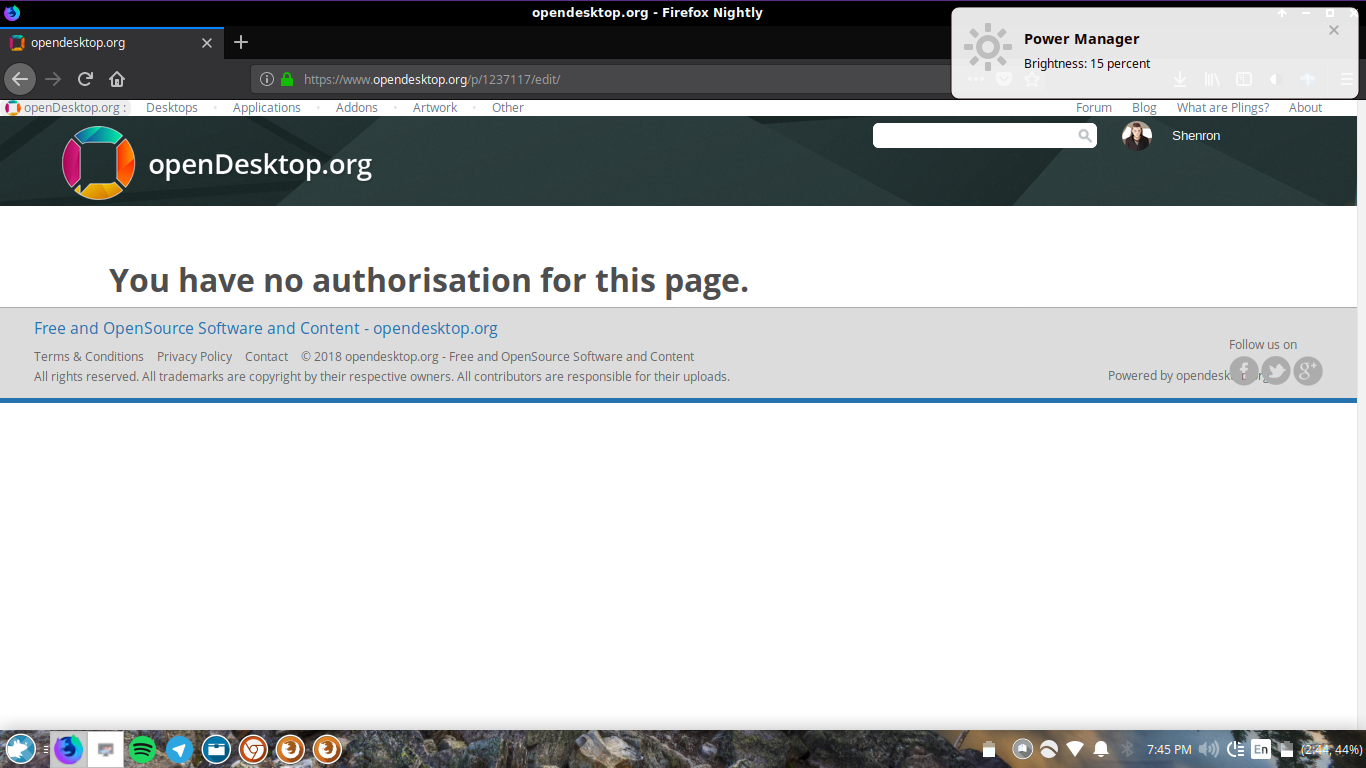This screenshot has width=1366, height=768.
Task: Open the Wi-Fi network tray icon
Action: coord(1075,749)
